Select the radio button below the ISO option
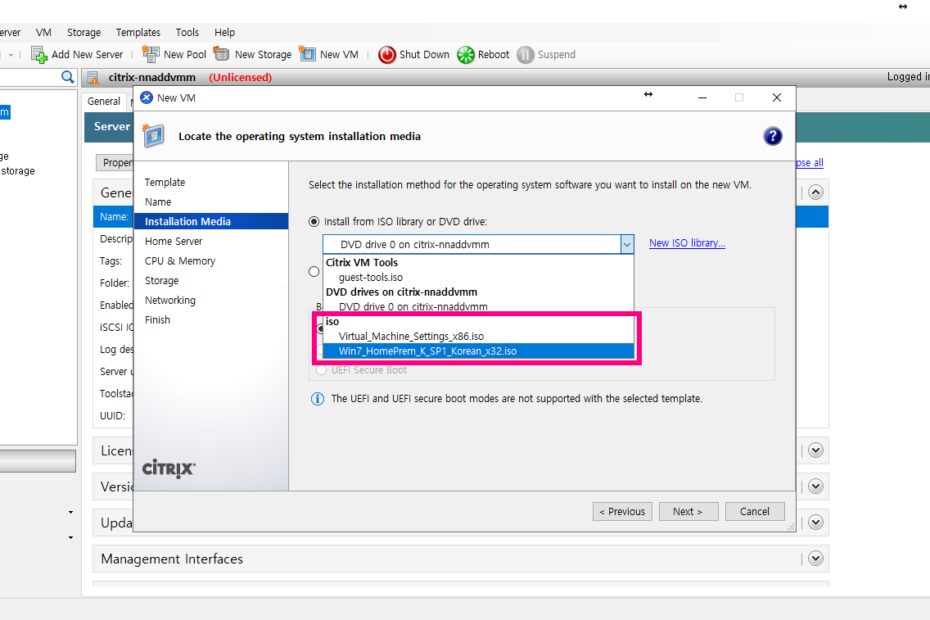Screen dimensions: 930x620 314,272
